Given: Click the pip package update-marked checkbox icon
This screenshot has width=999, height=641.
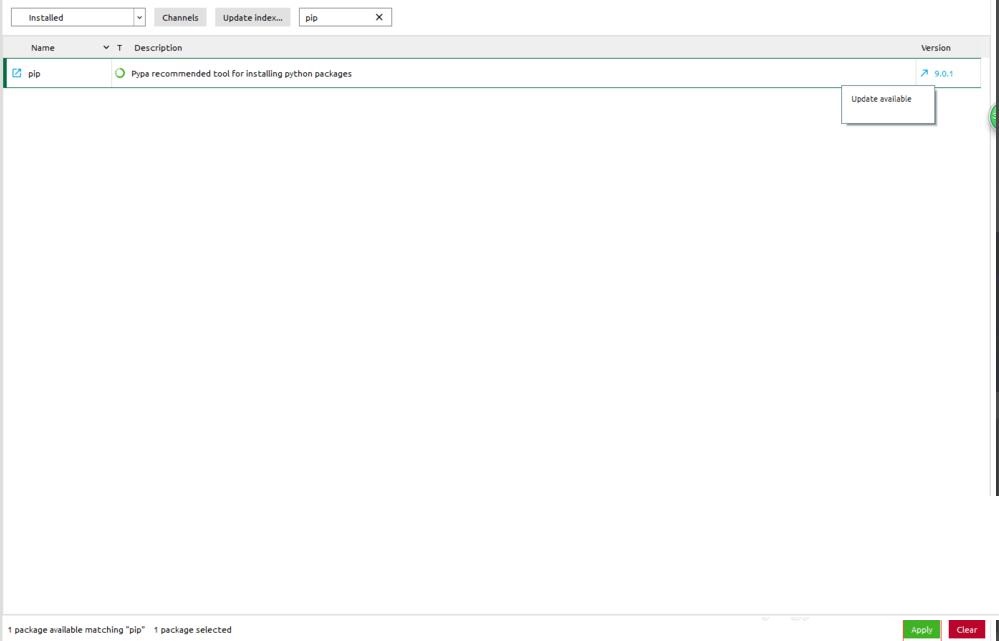Looking at the screenshot, I should 16,73.
